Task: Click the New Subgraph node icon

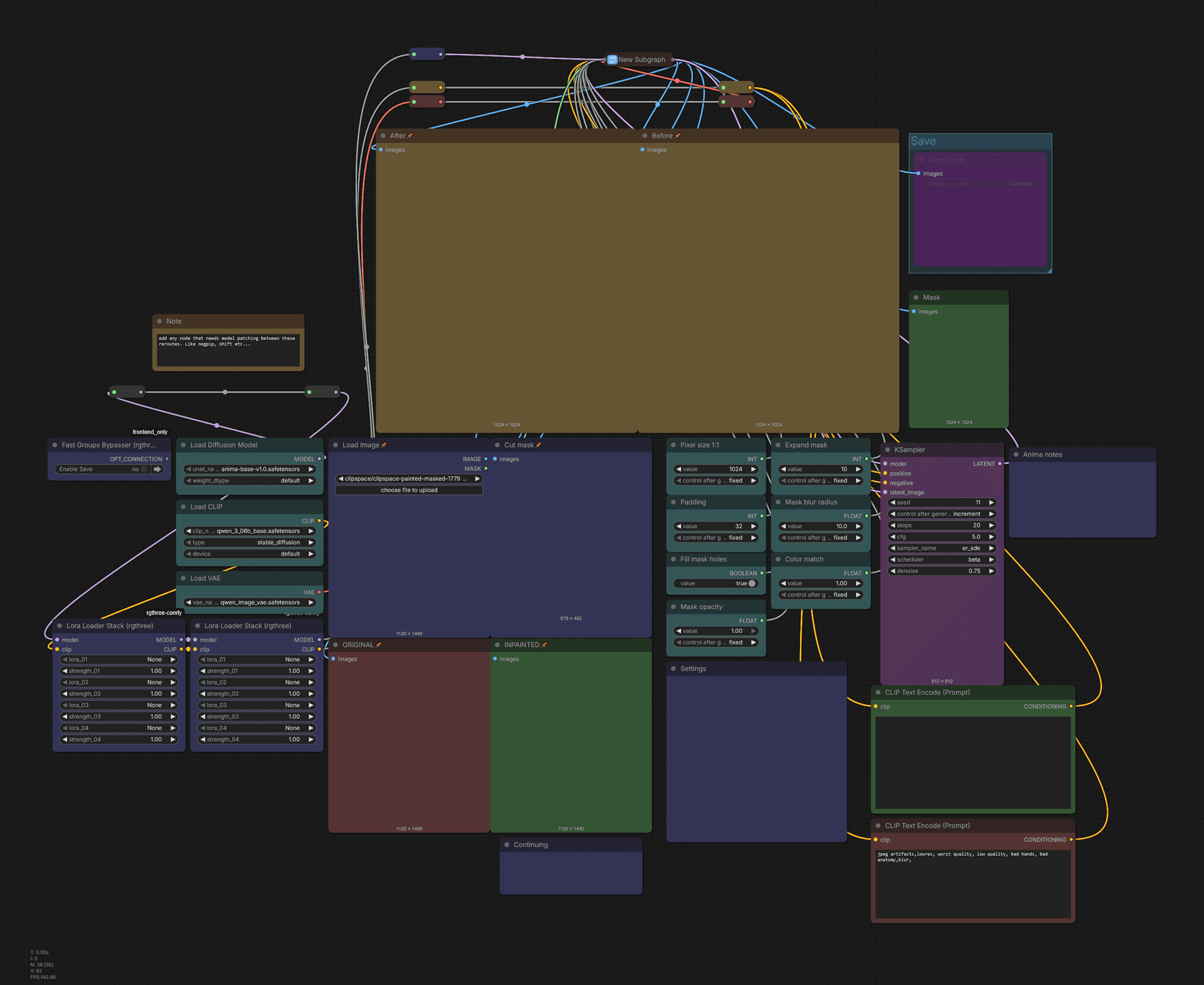Action: point(612,60)
